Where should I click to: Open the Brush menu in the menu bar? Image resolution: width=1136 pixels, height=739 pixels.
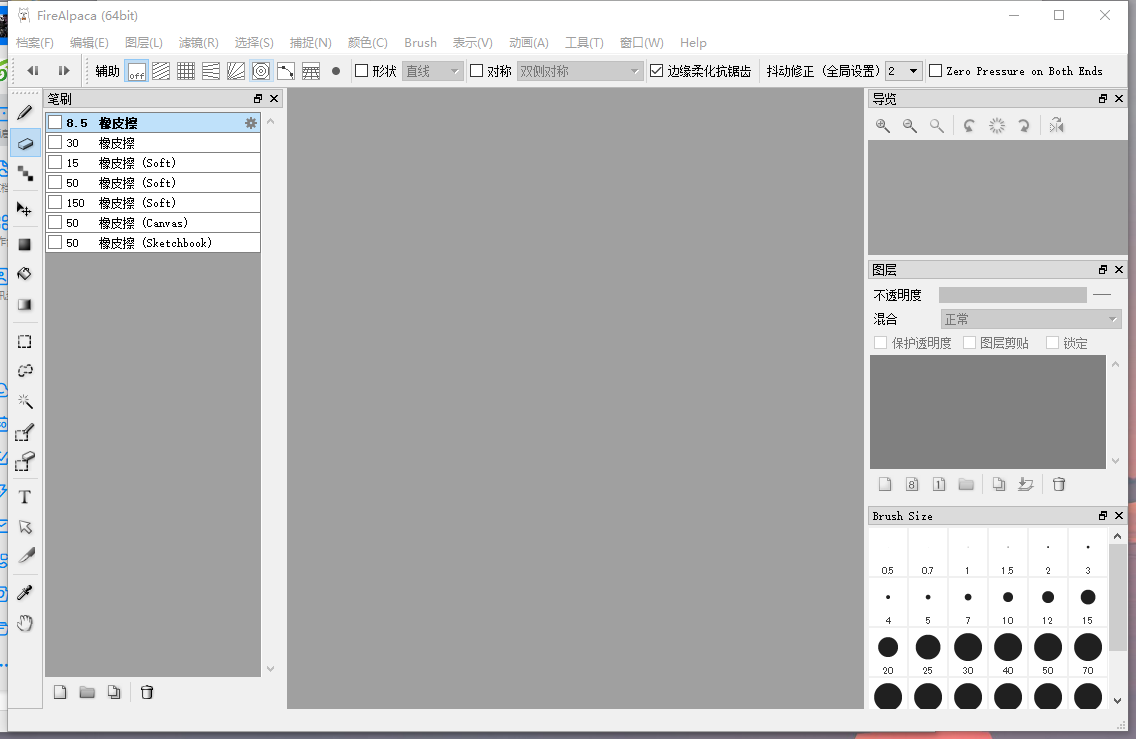click(420, 43)
